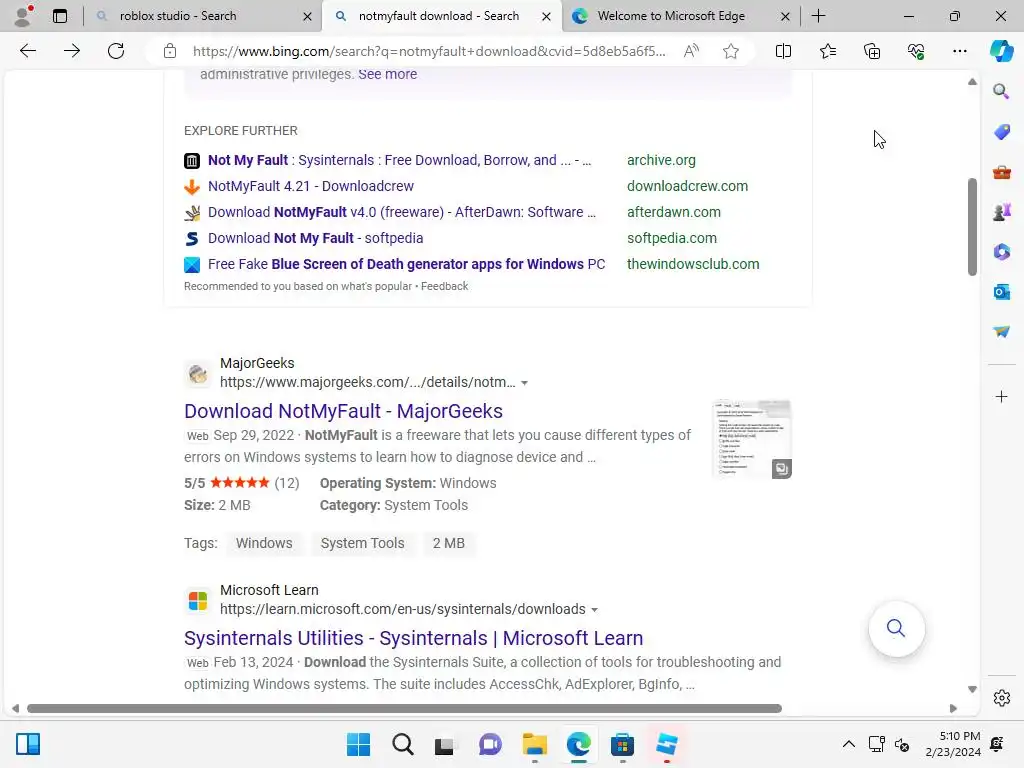Customize sidebar with the plus button

click(1001, 396)
